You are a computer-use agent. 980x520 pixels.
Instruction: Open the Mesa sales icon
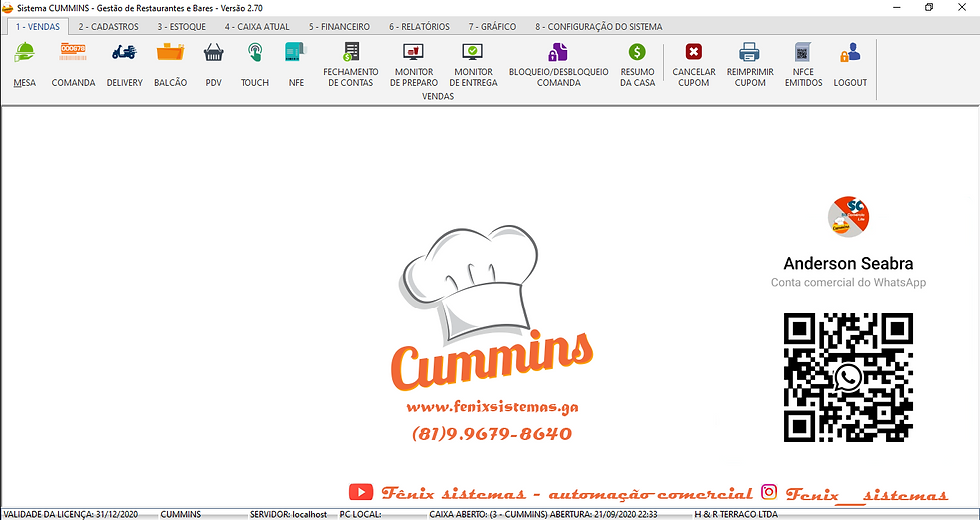(x=24, y=52)
